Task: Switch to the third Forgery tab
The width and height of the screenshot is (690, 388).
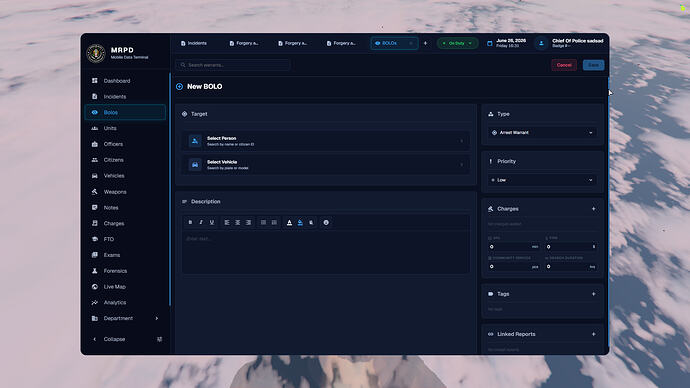Action: tap(341, 43)
